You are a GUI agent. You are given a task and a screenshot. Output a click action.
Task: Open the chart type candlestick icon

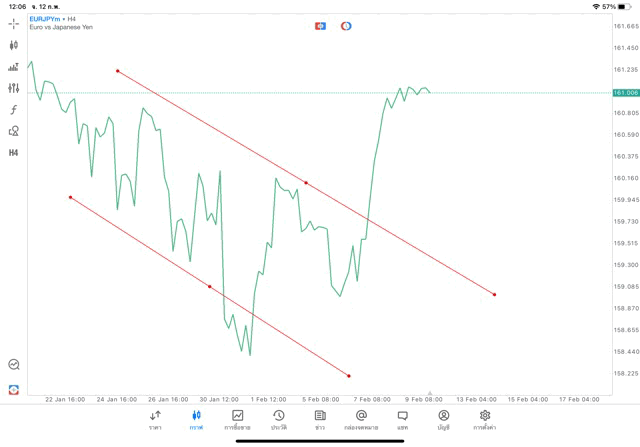coord(13,45)
